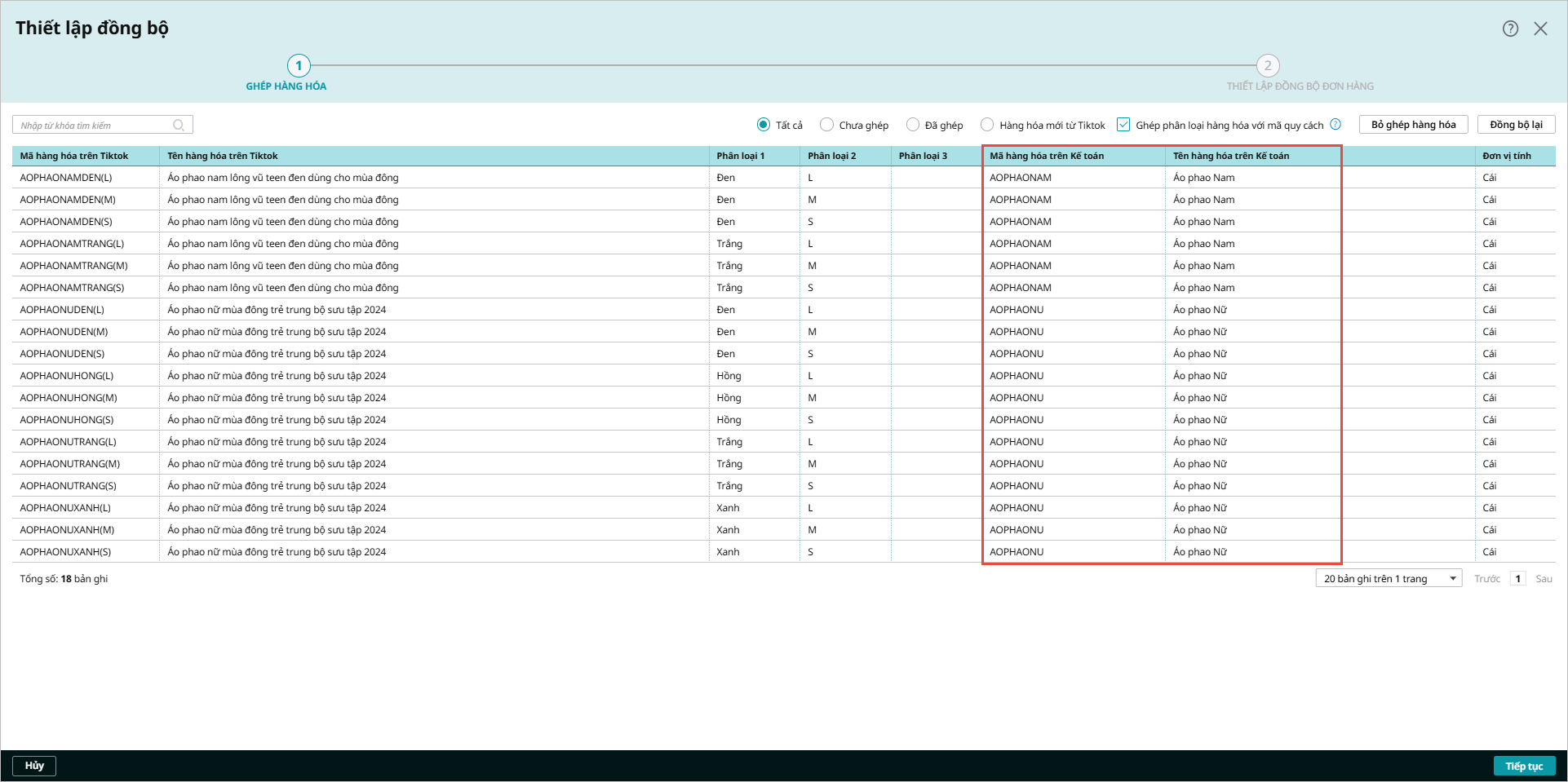Screen dimensions: 1568x782
Task: Open the 20 bản ghi trên 1 trang dropdown
Action: pyautogui.click(x=1389, y=578)
